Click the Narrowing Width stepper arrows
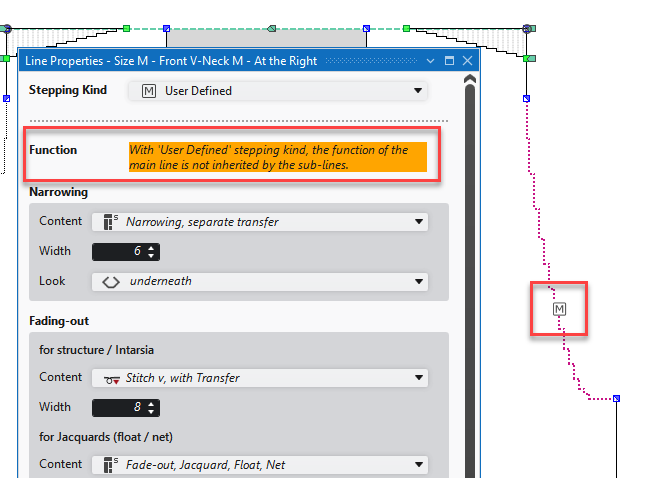Viewport: 664px width, 478px height. tap(151, 252)
